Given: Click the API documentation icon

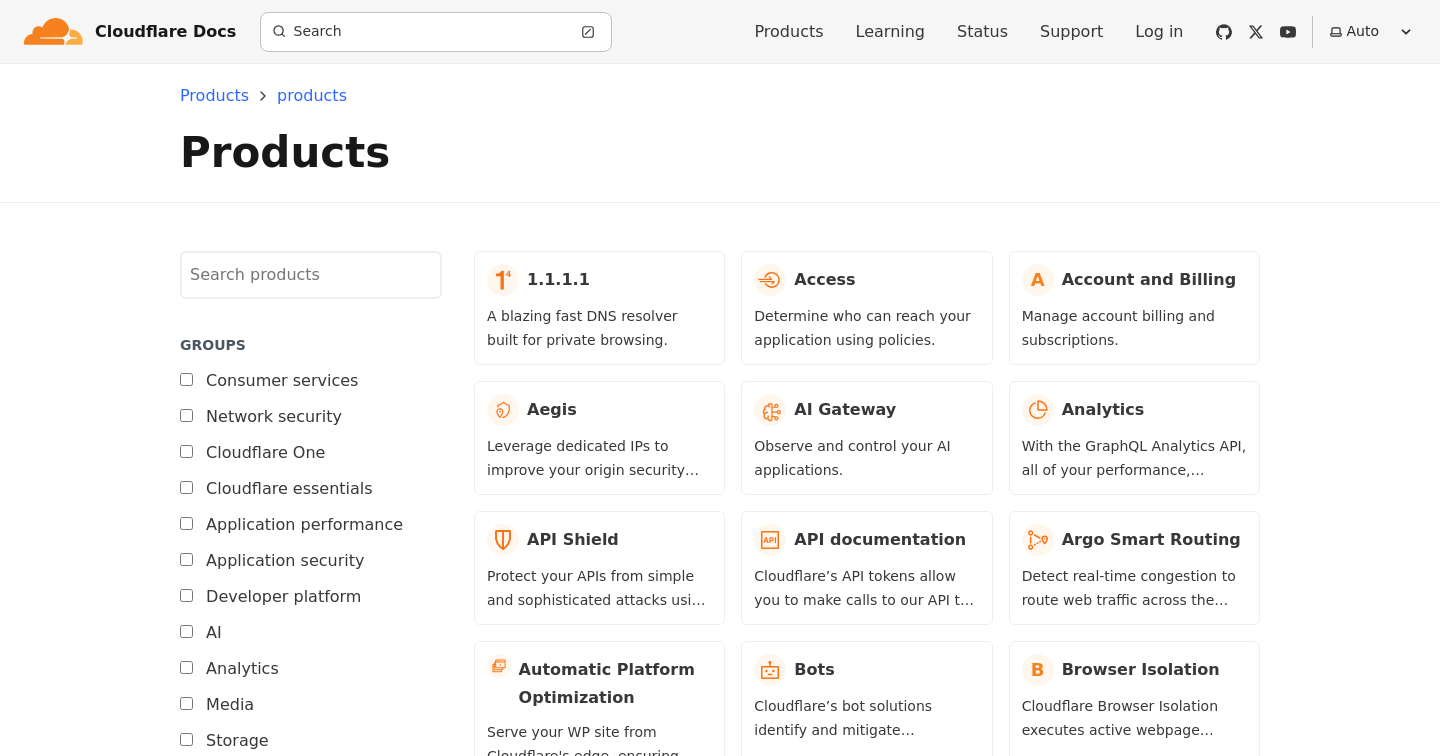Looking at the screenshot, I should (770, 540).
